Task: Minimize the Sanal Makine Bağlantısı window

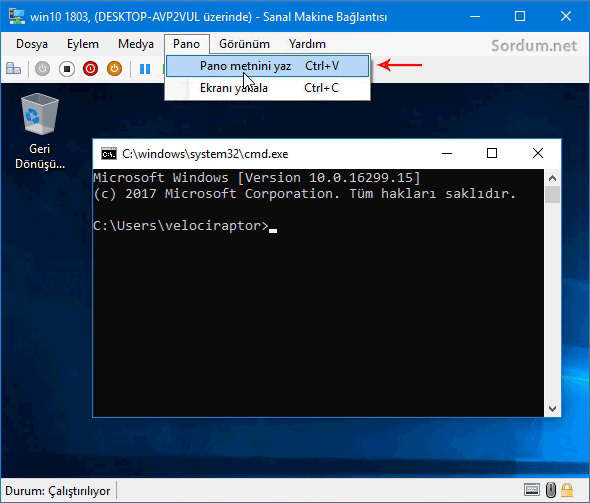Action: coord(475,17)
